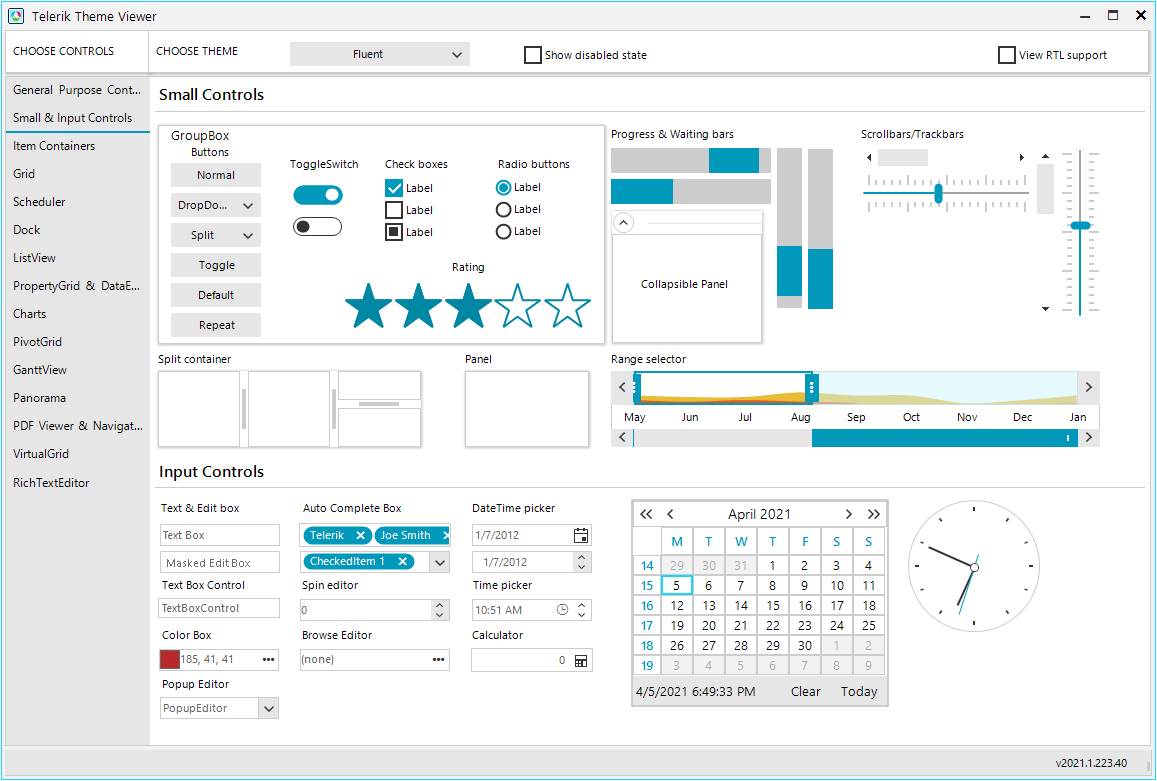Click the Repeat button
Viewport: 1157px width, 781px height.
click(215, 325)
